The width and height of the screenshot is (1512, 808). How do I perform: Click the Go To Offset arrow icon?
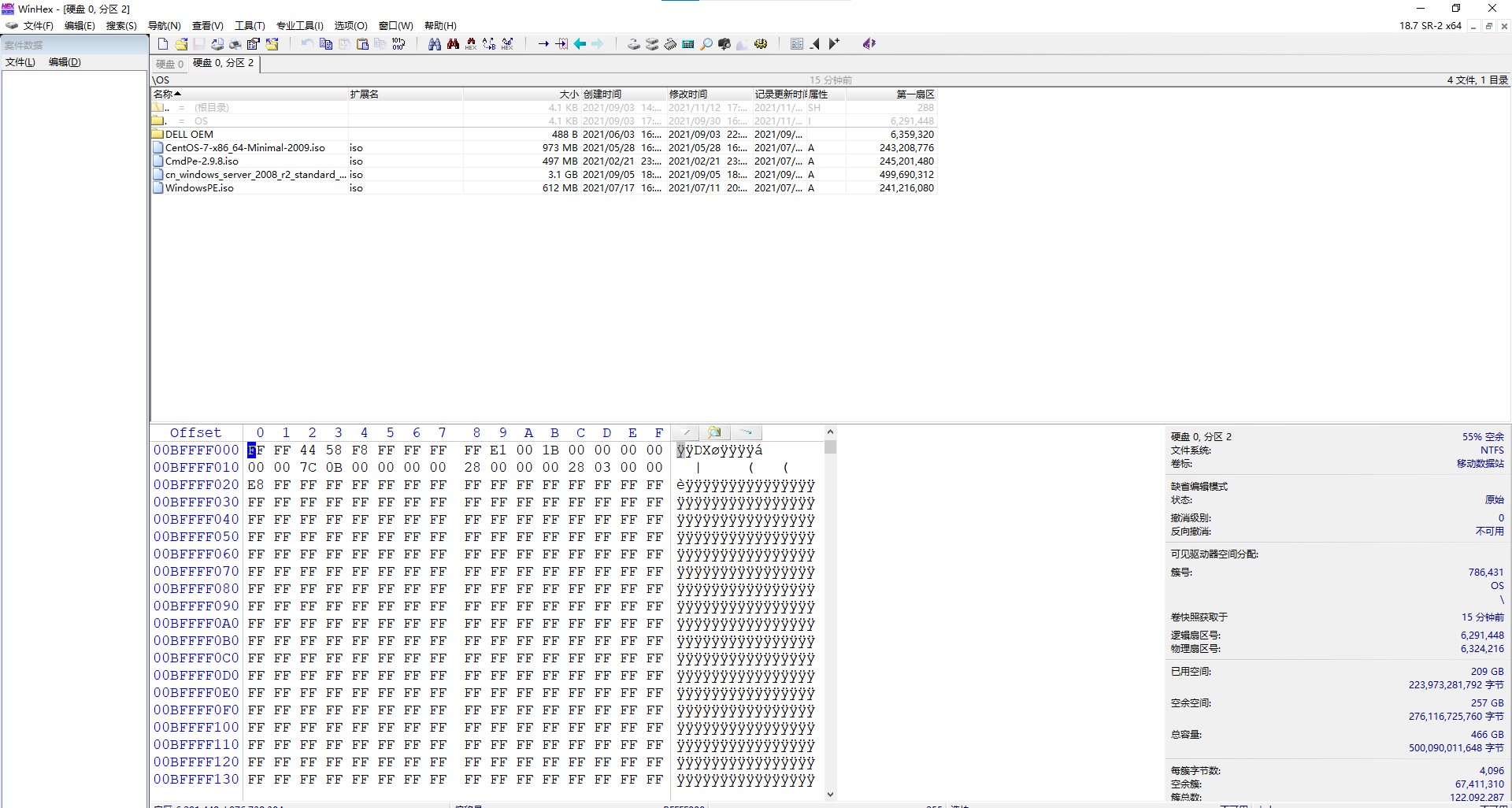coord(543,44)
